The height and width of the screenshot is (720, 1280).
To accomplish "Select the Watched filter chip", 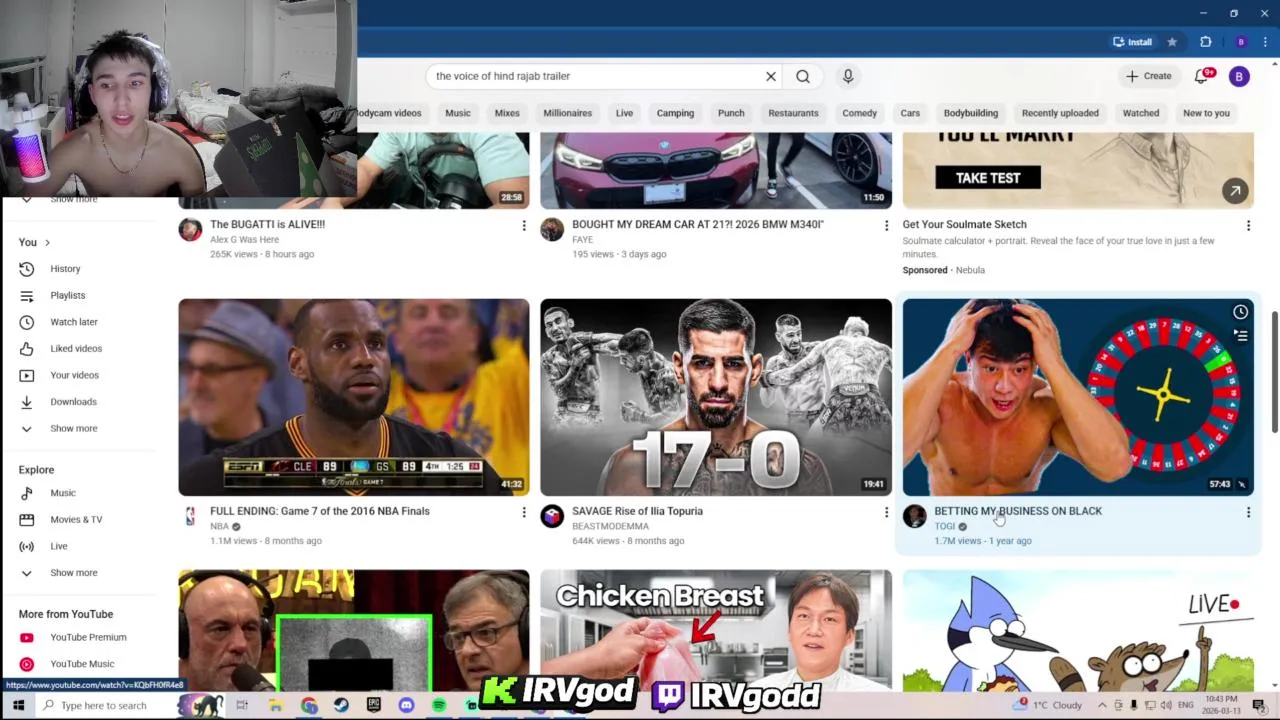I will pyautogui.click(x=1141, y=113).
